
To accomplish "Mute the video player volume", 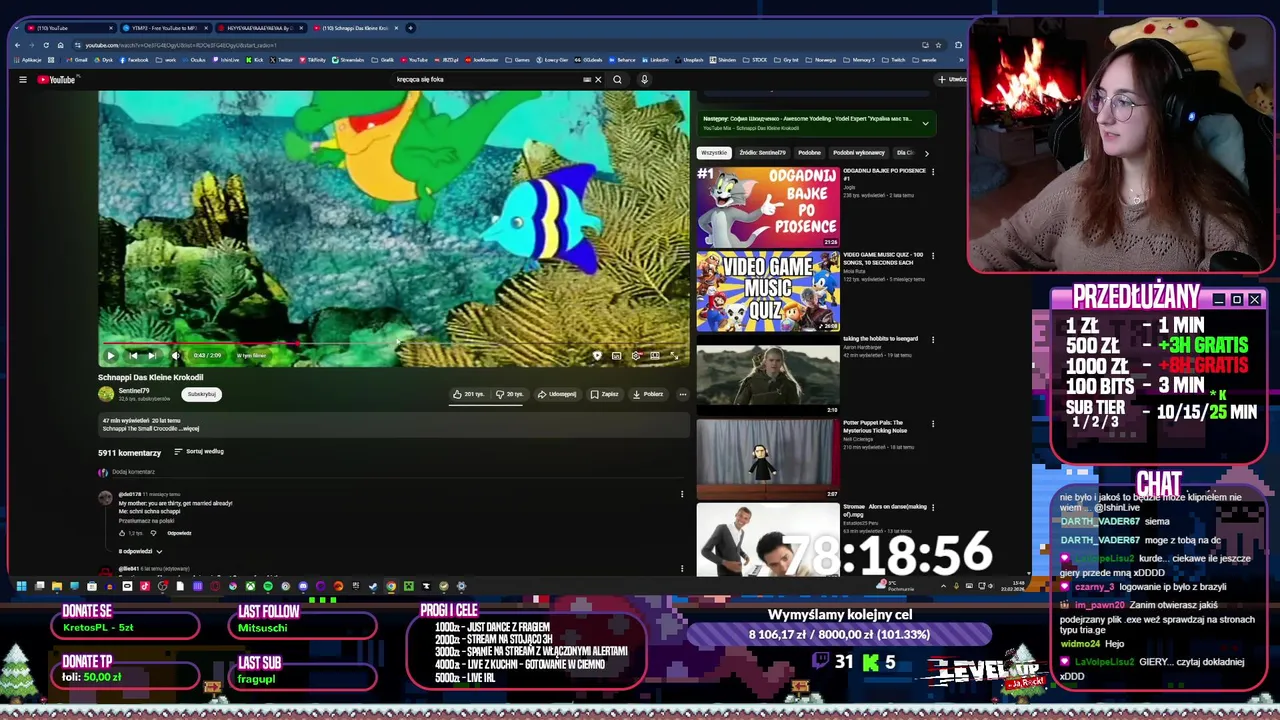I will tap(176, 355).
